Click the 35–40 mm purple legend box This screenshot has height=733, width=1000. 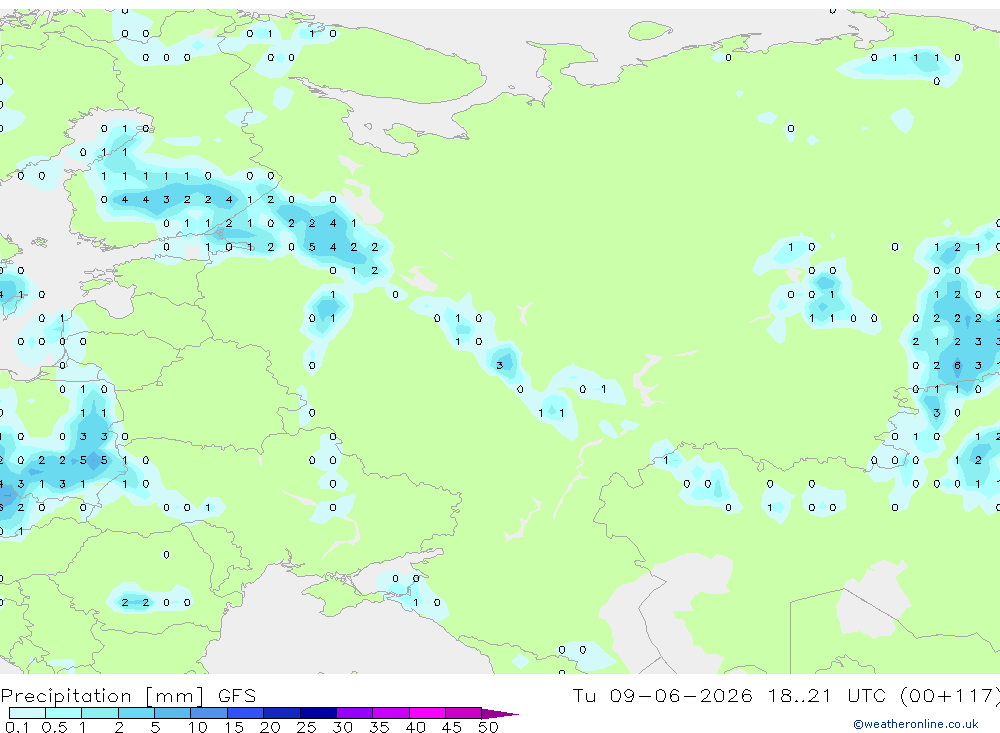[391, 713]
